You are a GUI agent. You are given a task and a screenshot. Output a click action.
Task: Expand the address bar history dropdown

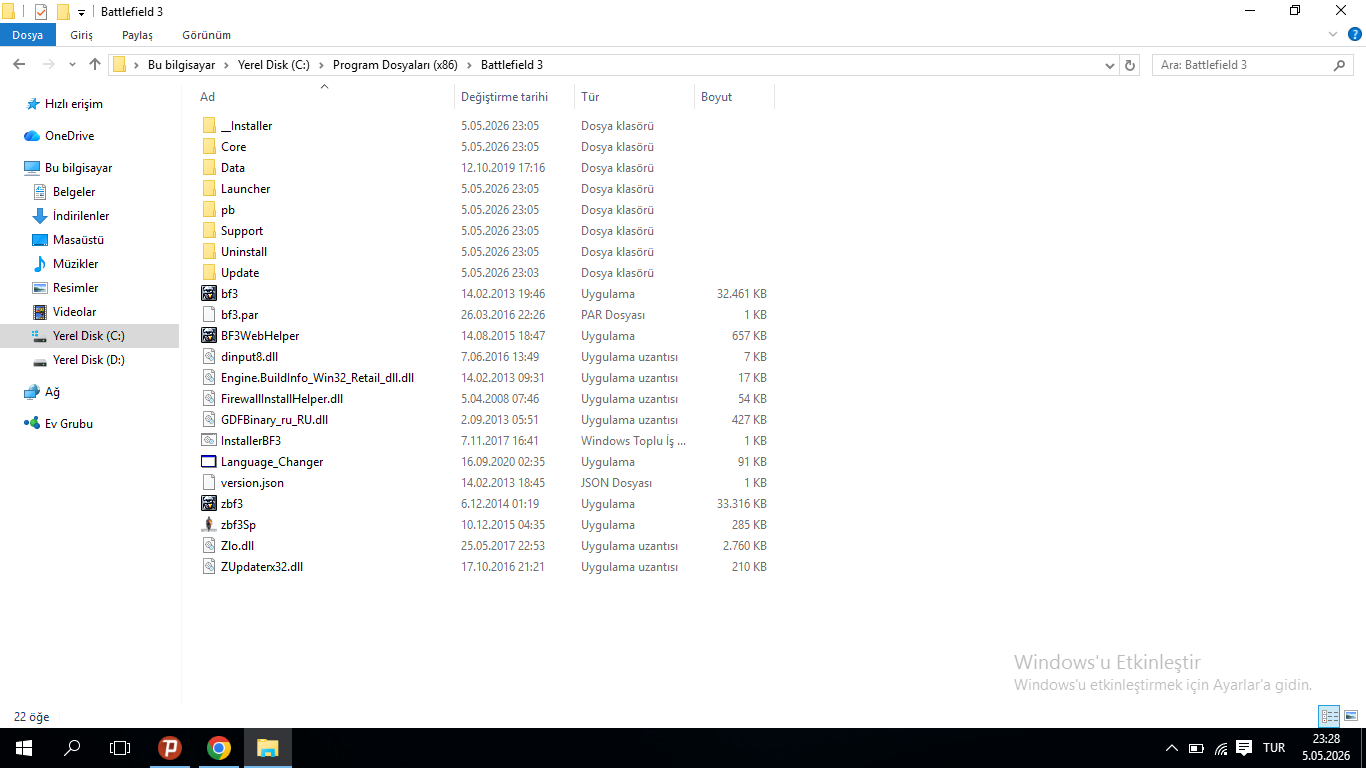click(1110, 65)
